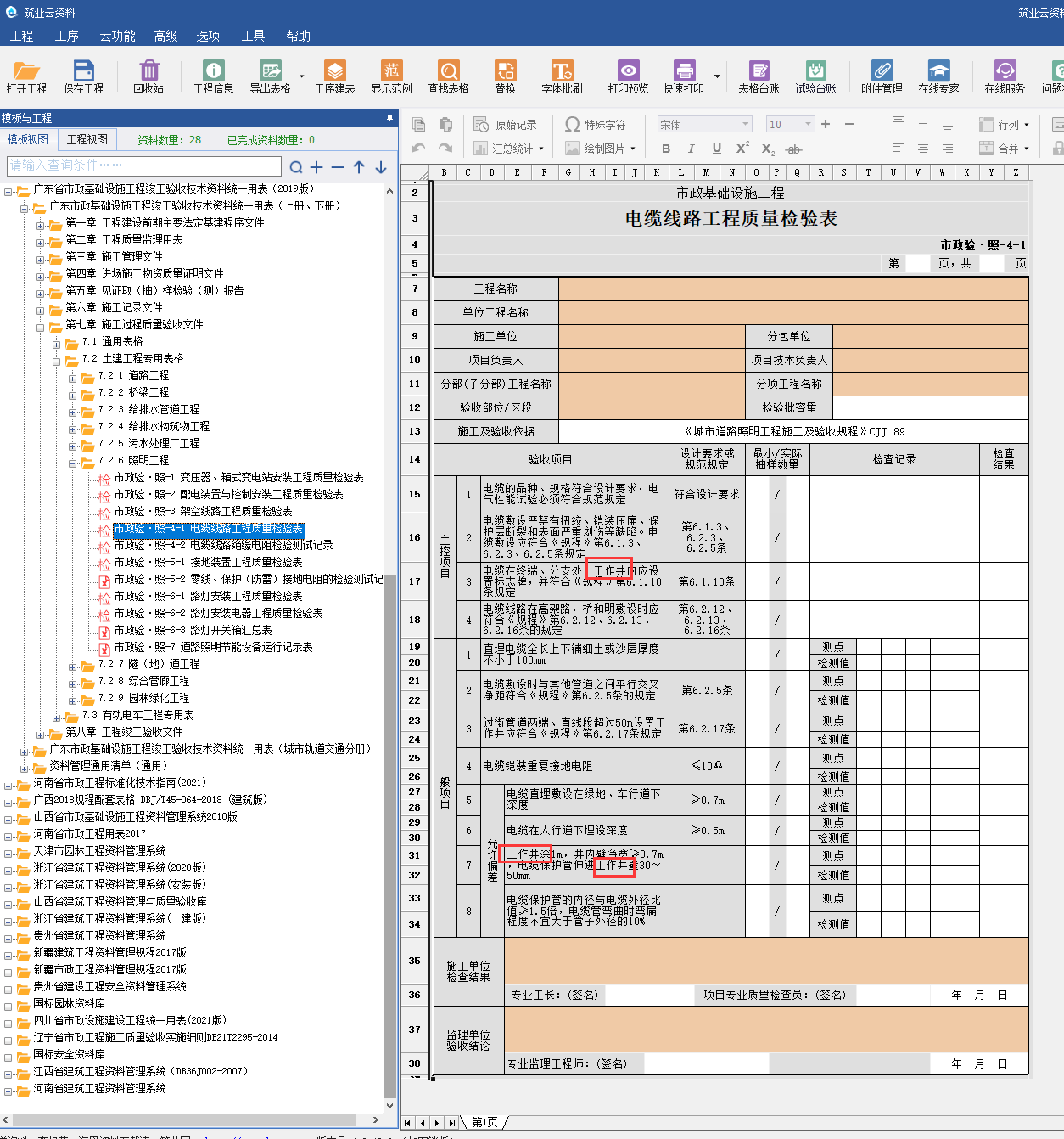Click the 原始记录 original record button
Viewport: 1064px width, 1139px height.
click(x=506, y=125)
